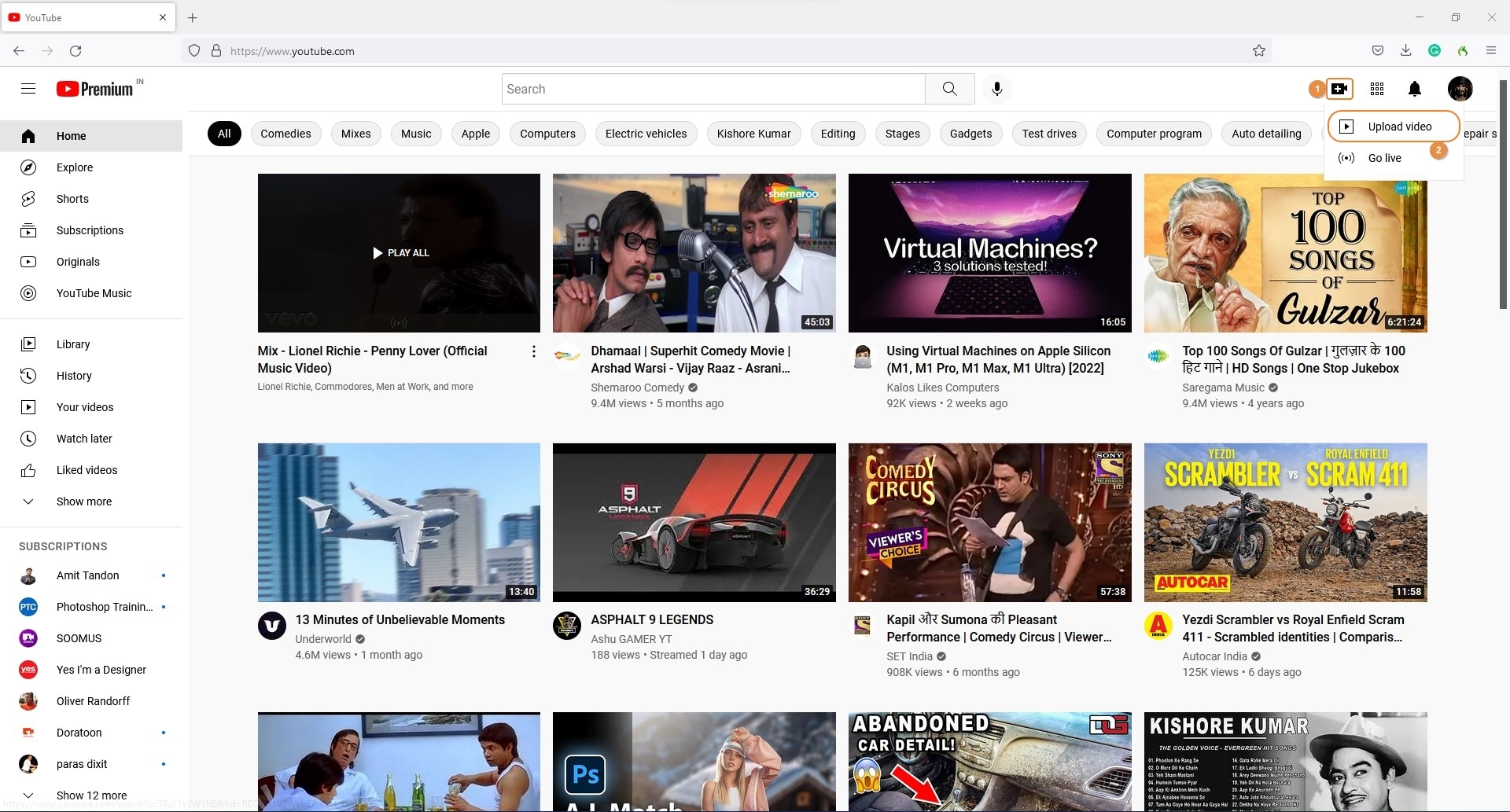1510x812 pixels.
Task: Select the Kishore Kumar chip
Action: pyautogui.click(x=753, y=134)
